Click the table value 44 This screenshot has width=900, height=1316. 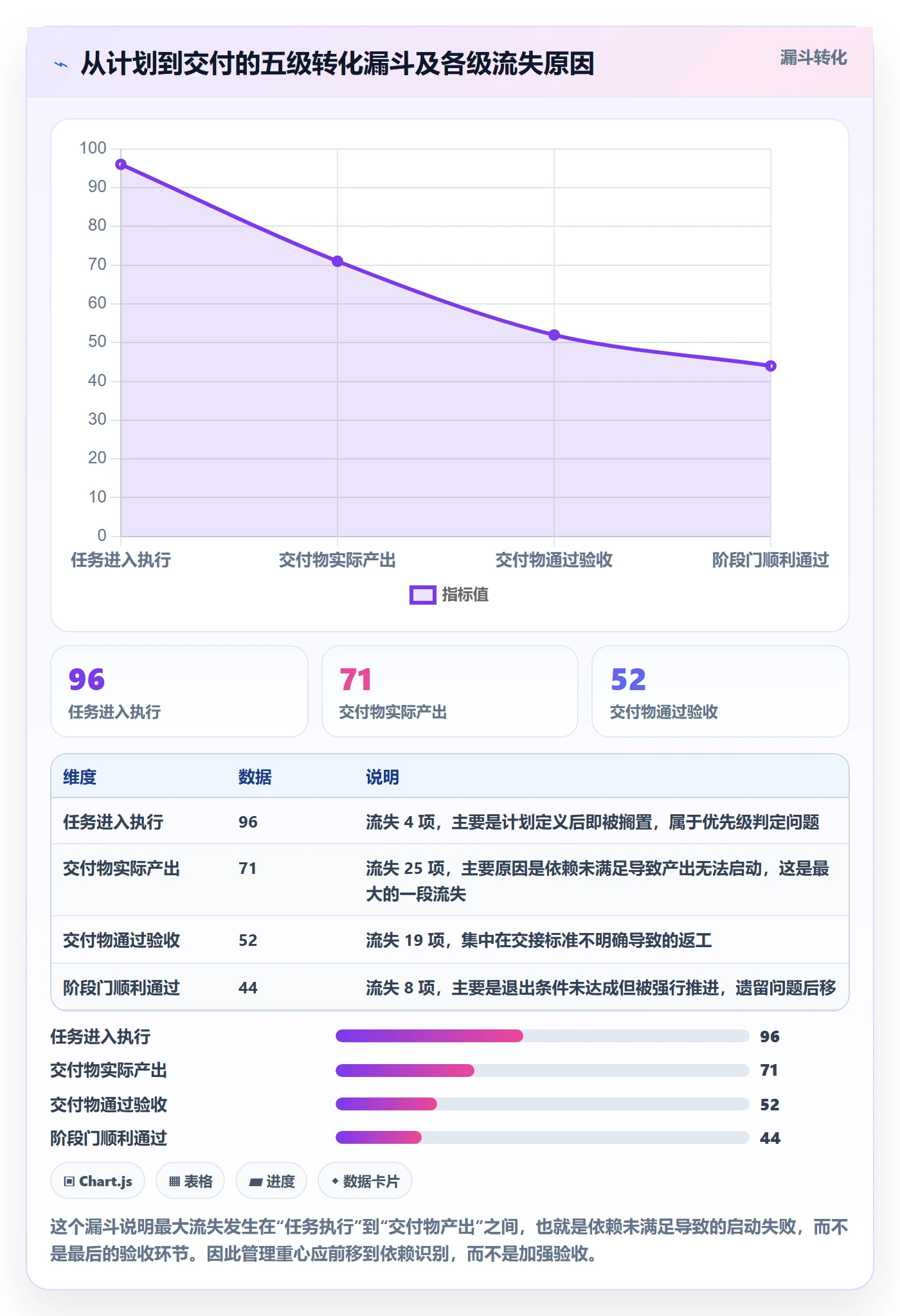[248, 988]
